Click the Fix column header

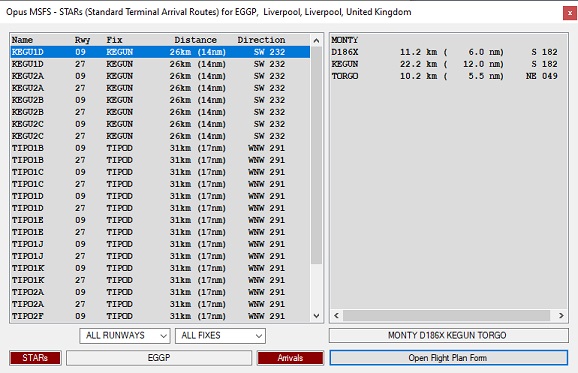pyautogui.click(x=114, y=40)
